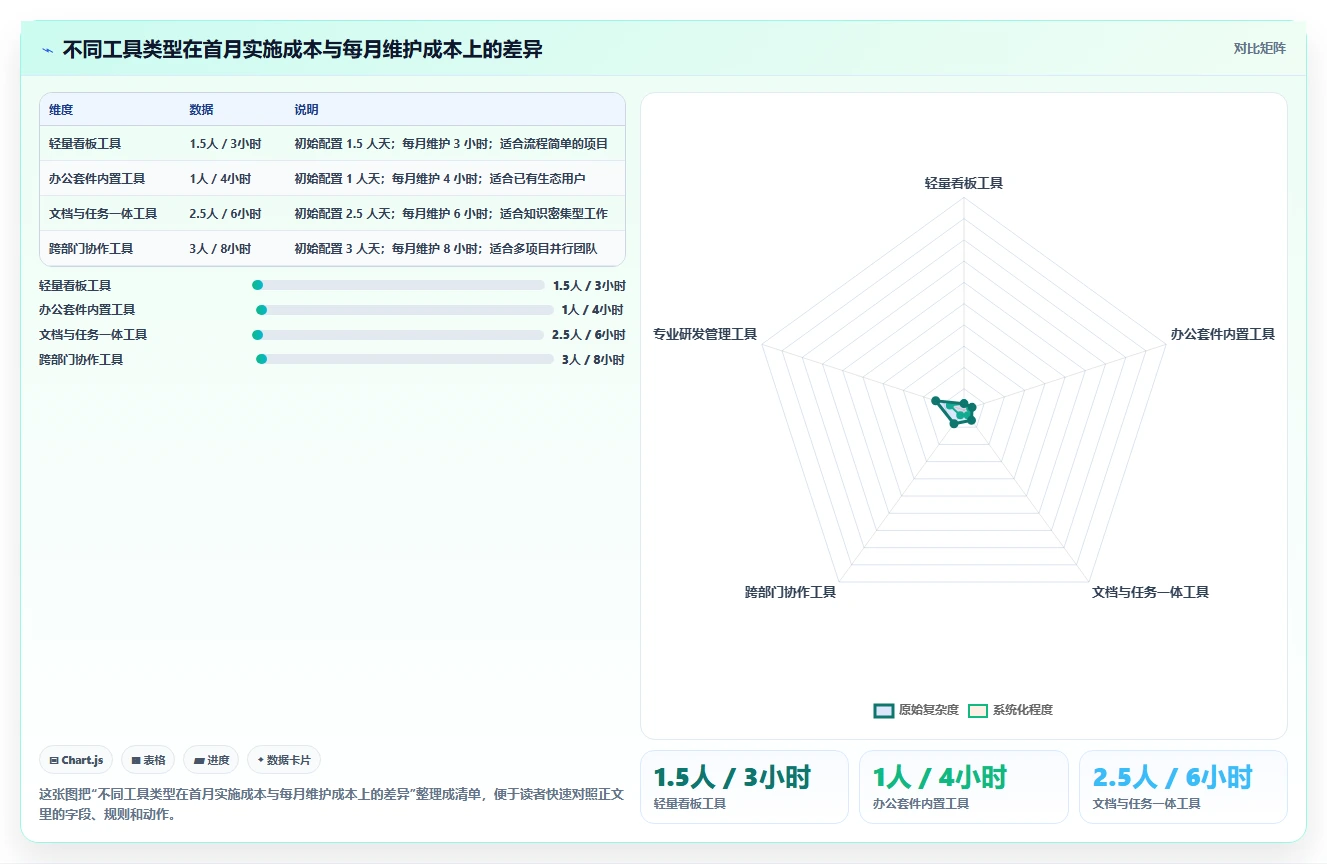
Task: Click the 办公套件内置工具 radar axis label
Action: coord(1222,334)
